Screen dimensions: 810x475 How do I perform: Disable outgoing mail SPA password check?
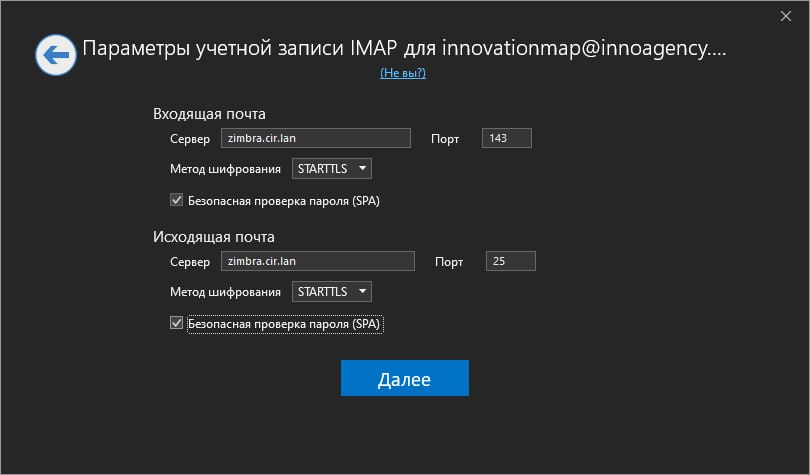177,324
